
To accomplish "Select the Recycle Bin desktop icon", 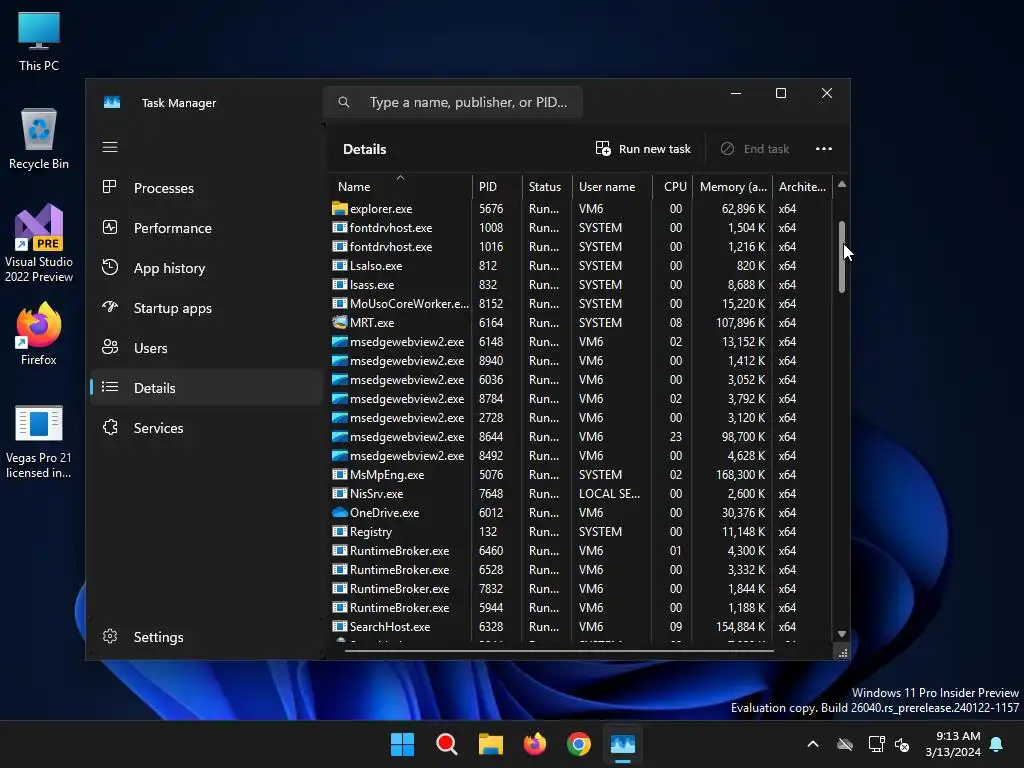I will (39, 139).
